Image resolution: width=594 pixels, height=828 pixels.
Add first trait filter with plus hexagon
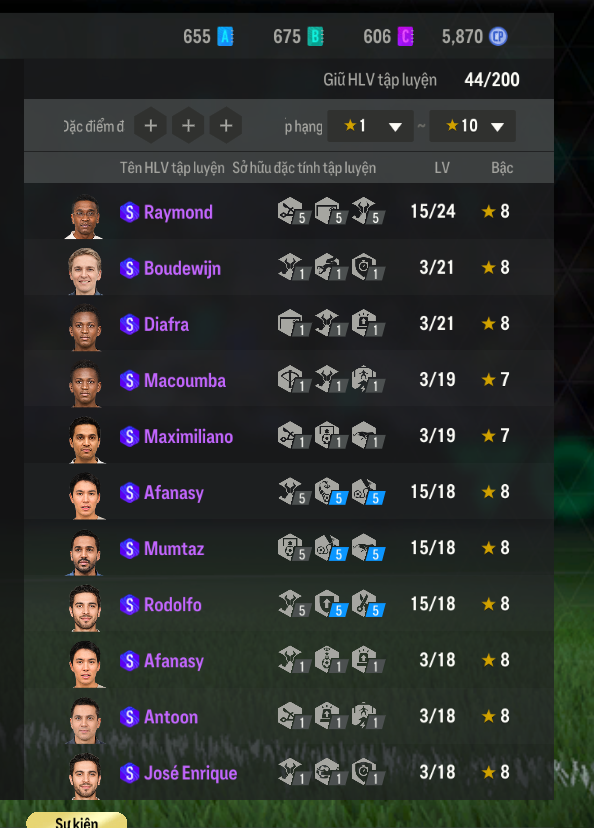[150, 126]
